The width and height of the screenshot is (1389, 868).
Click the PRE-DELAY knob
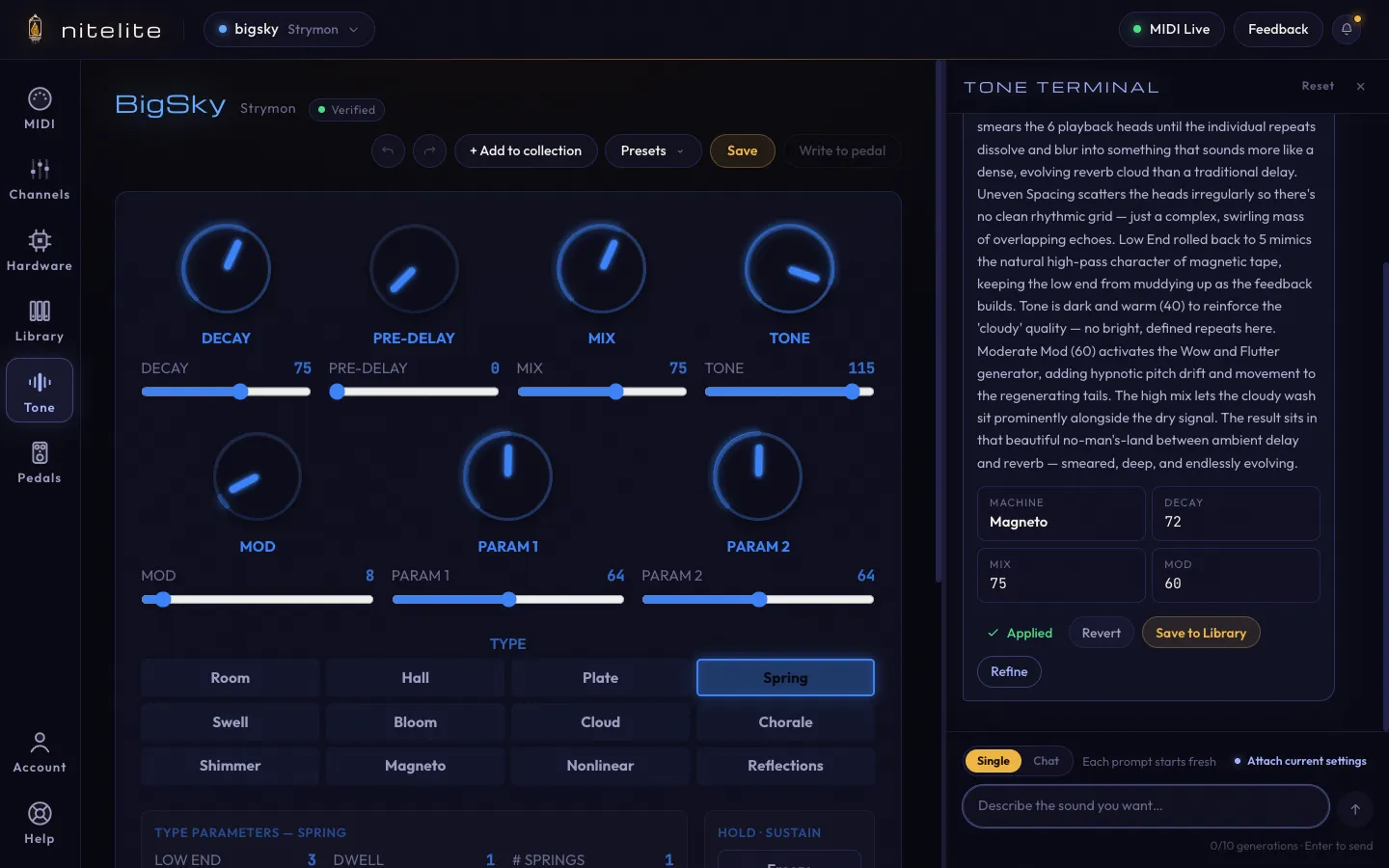click(x=414, y=268)
